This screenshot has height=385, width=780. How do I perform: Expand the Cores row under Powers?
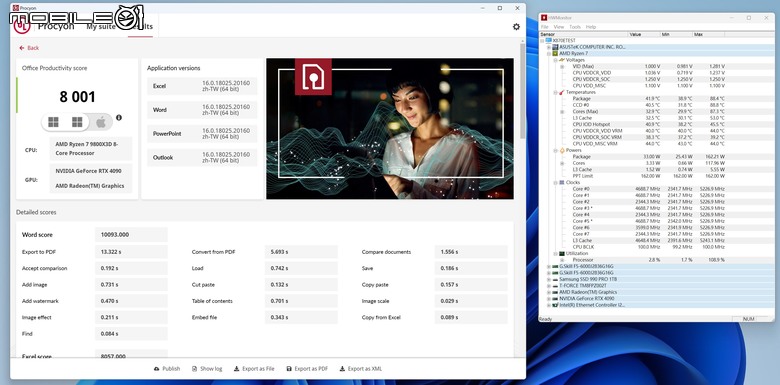(x=562, y=163)
